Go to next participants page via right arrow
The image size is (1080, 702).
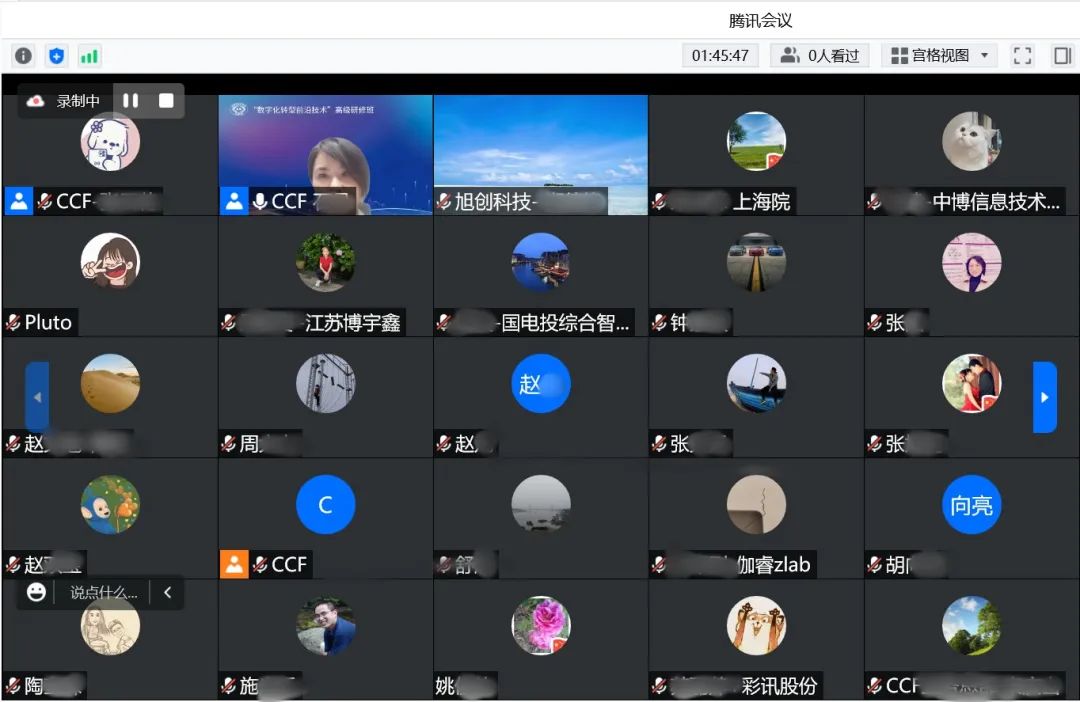click(x=1044, y=397)
